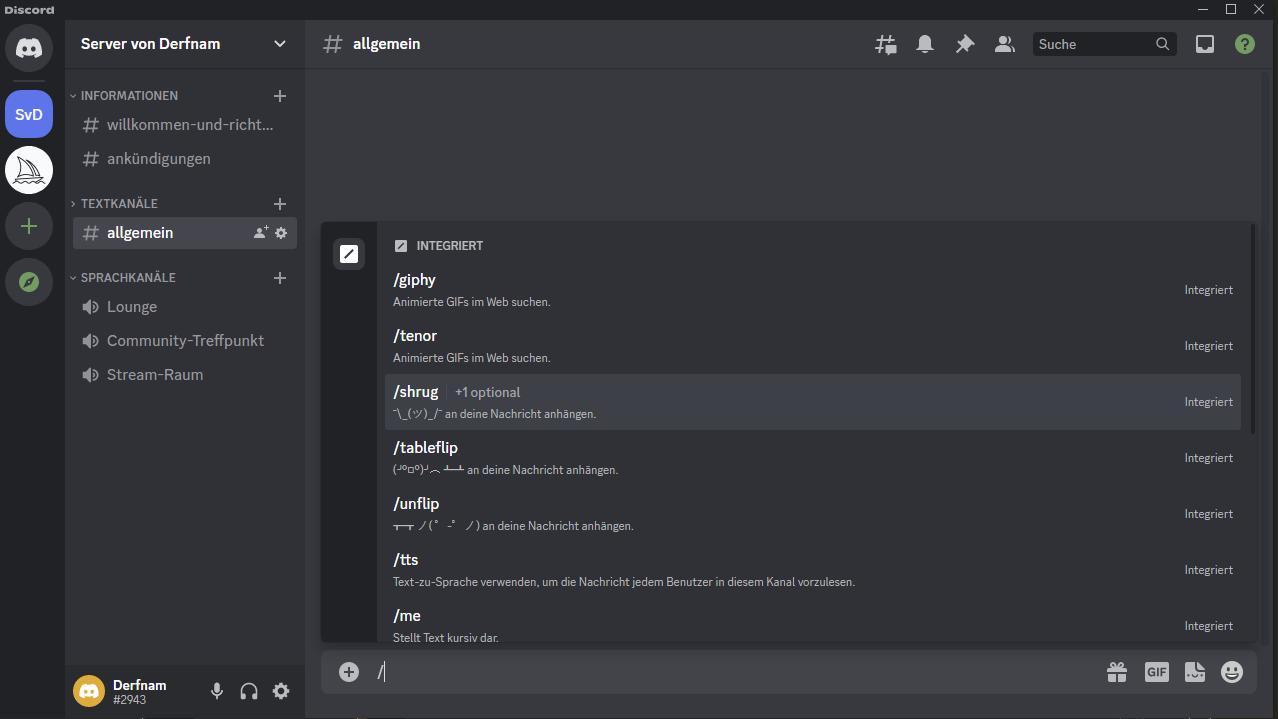
Task: Create channel in TEXTKANÄLE category
Action: [280, 204]
